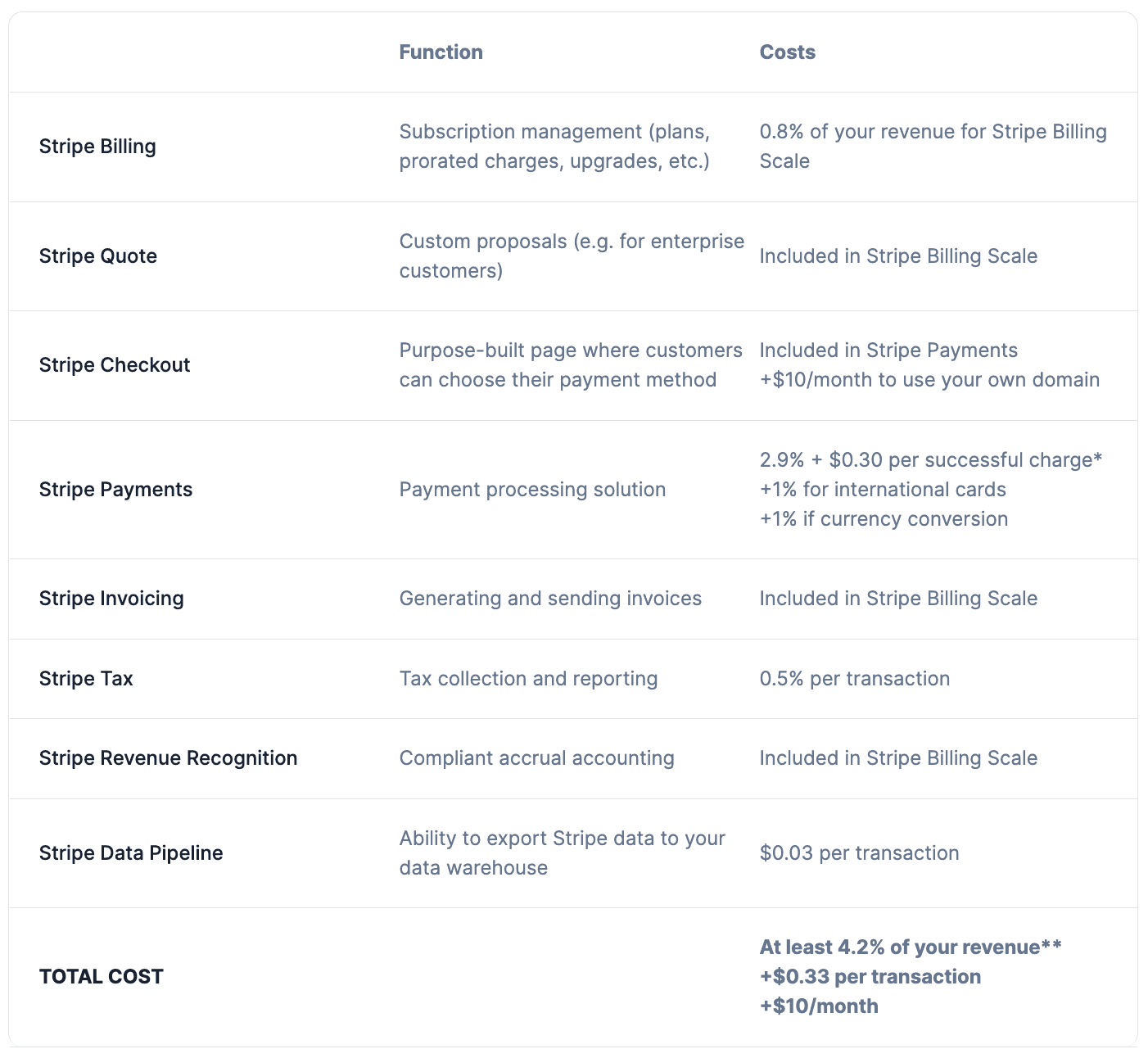The height and width of the screenshot is (1058, 1148).
Task: Click the Payment processing solution text
Action: pos(532,490)
